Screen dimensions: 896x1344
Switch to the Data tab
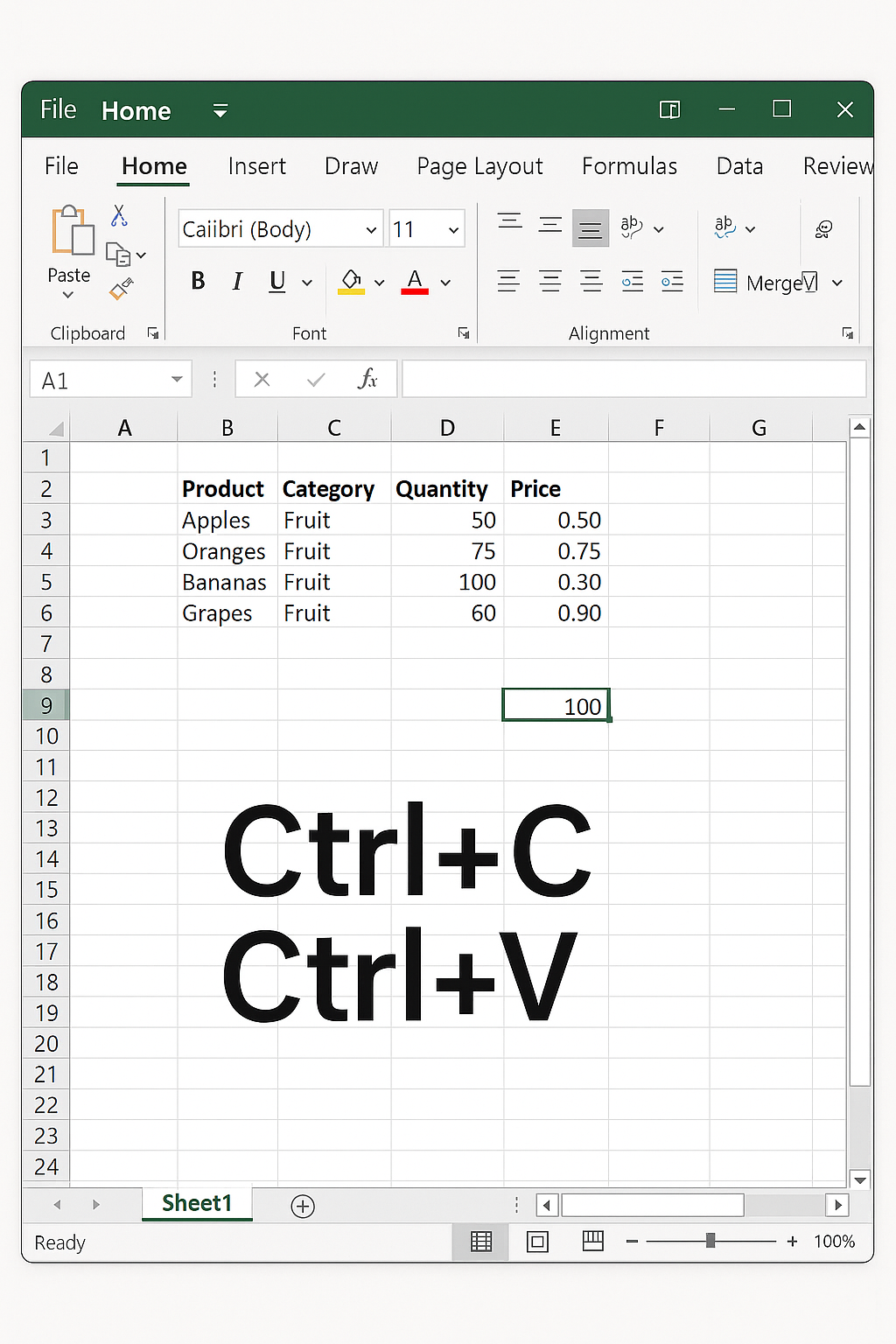pos(739,166)
